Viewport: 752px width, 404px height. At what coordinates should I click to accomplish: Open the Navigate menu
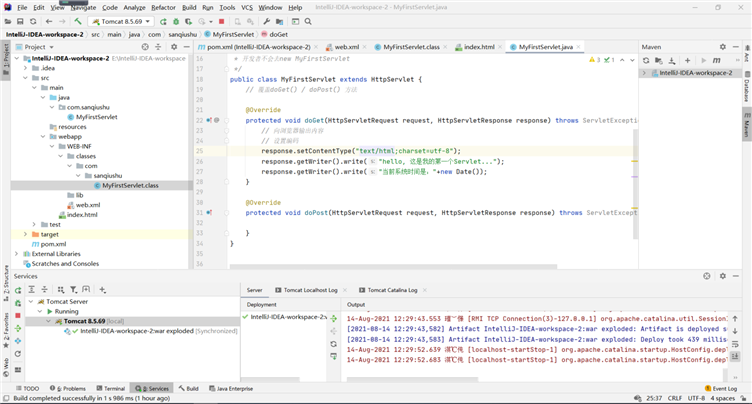[x=83, y=8]
